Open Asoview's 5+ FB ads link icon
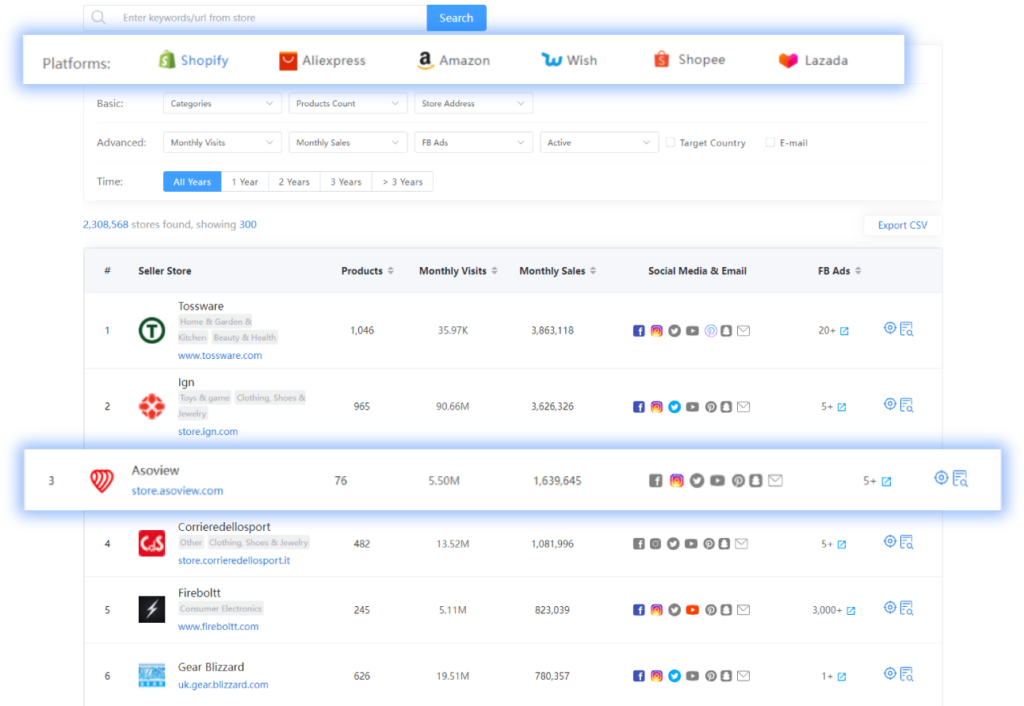The height and width of the screenshot is (706, 1024). point(886,481)
